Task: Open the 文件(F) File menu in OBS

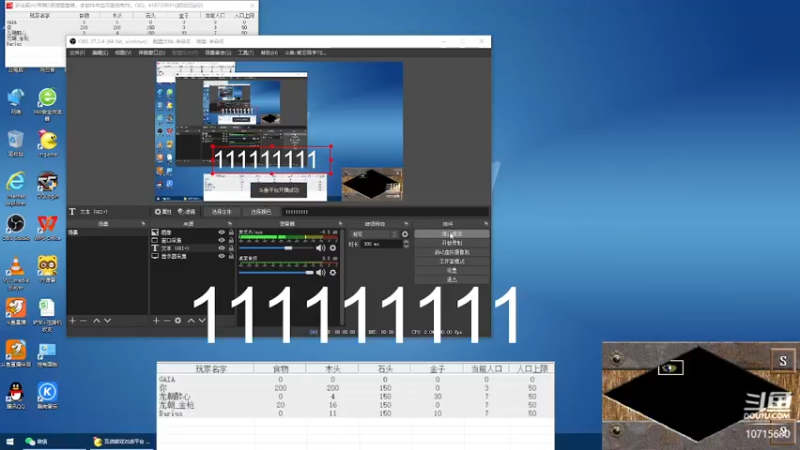Action: 78,53
